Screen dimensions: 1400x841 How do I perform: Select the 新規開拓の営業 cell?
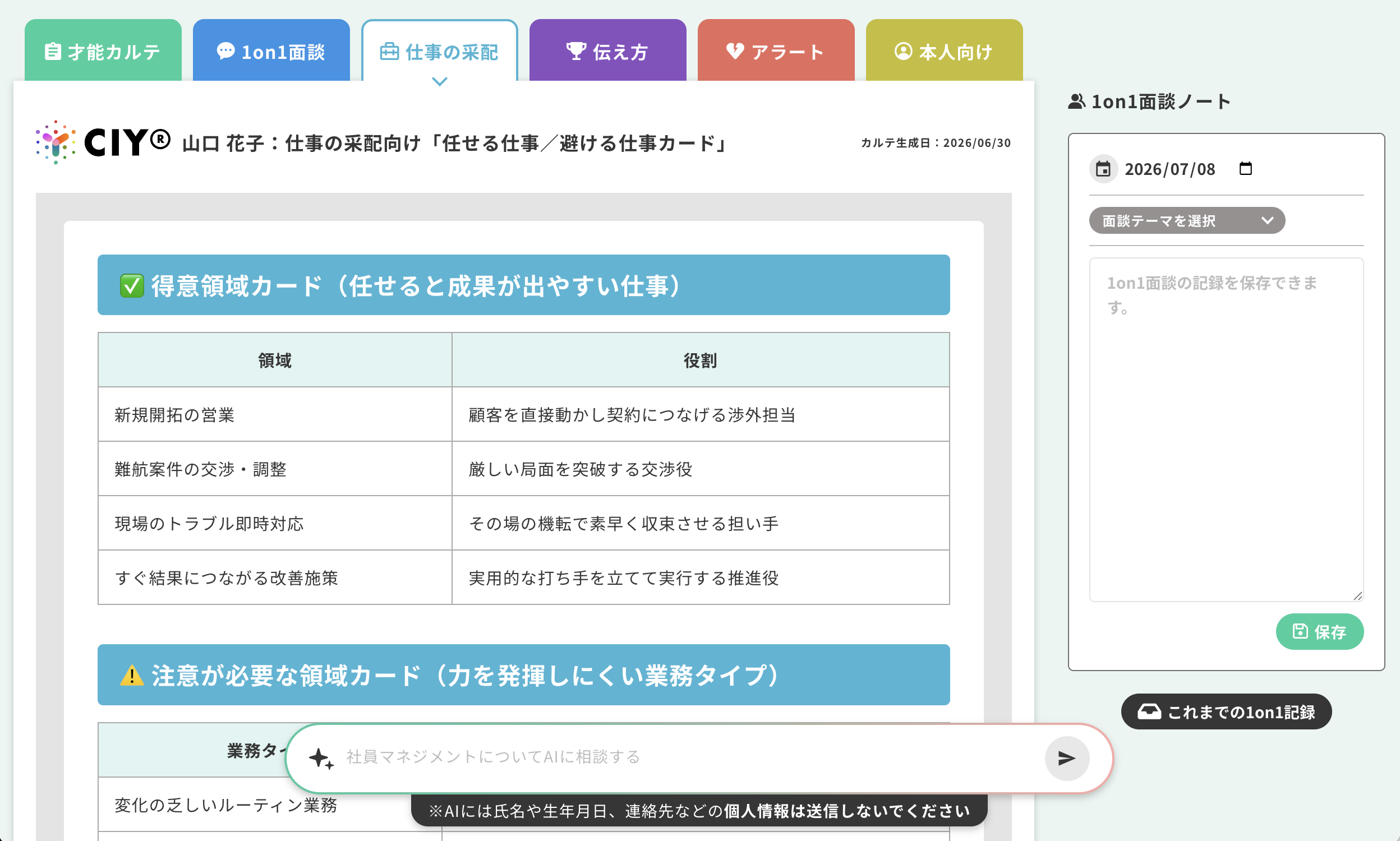[275, 414]
